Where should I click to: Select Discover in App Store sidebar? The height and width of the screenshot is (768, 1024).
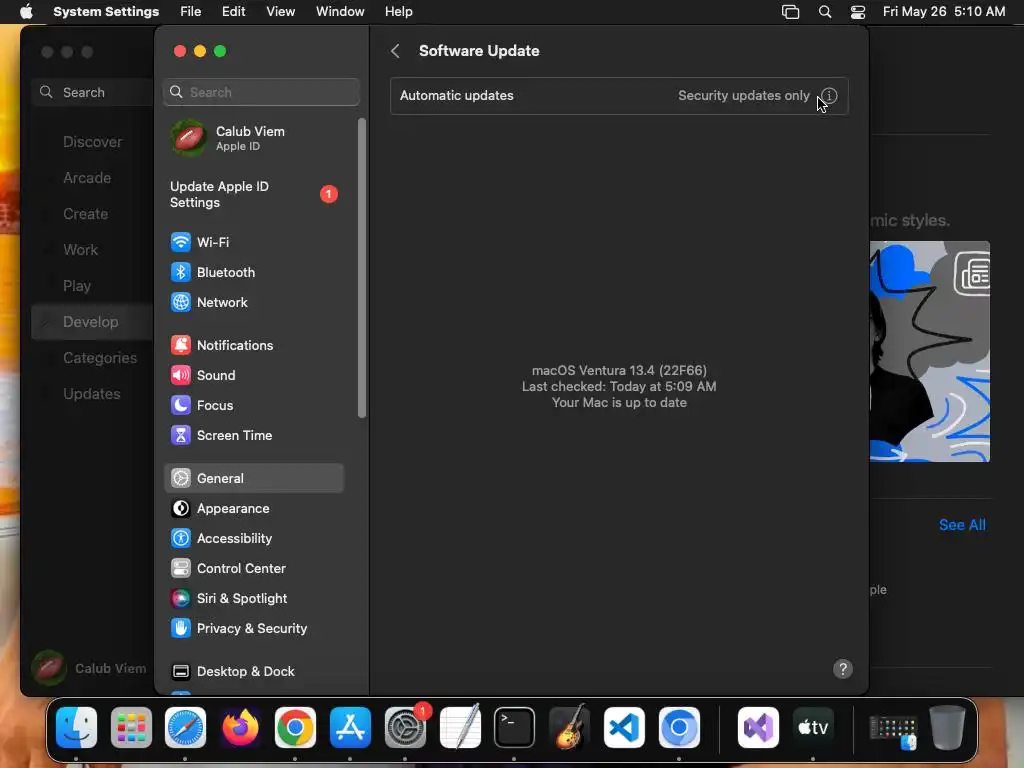(x=93, y=142)
